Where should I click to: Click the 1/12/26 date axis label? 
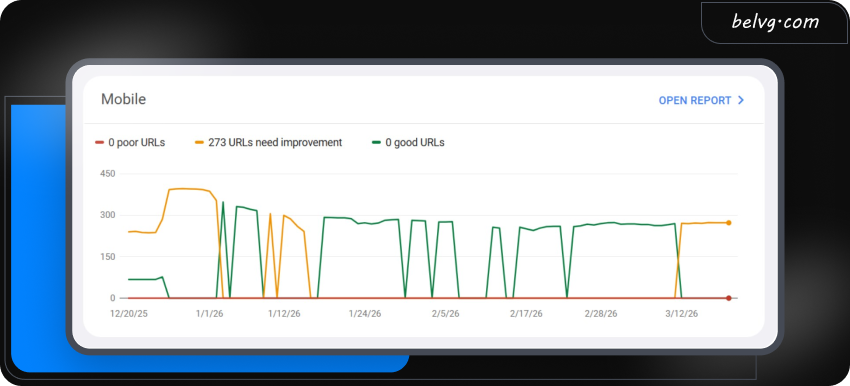[284, 314]
